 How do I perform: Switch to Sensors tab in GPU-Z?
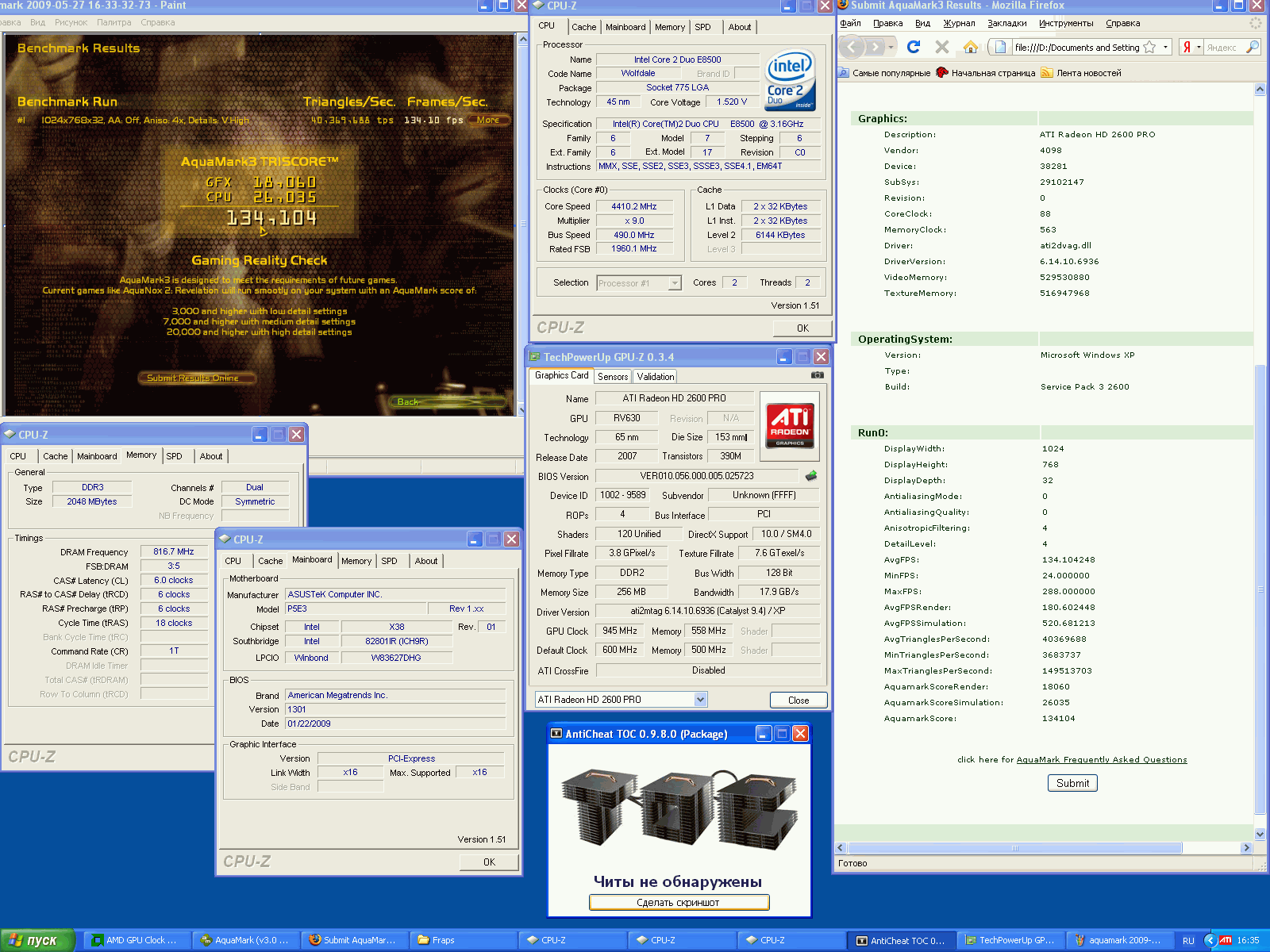tap(613, 377)
